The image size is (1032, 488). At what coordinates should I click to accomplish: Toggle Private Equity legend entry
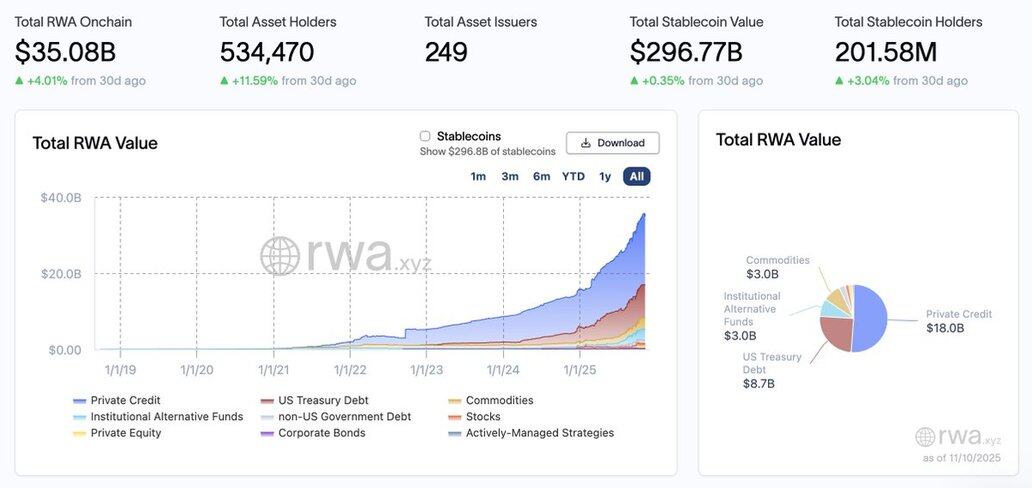pyautogui.click(x=79, y=433)
